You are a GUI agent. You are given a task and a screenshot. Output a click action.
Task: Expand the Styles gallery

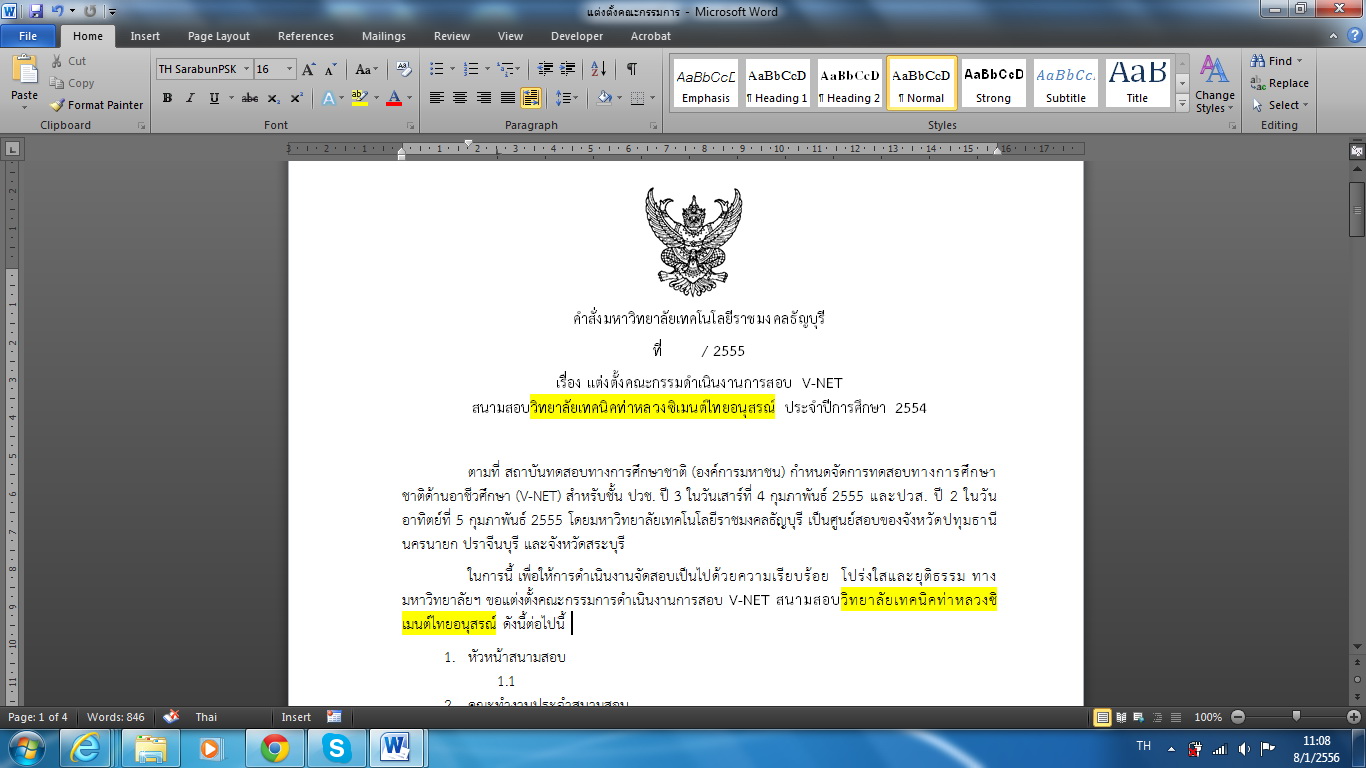pos(1183,104)
